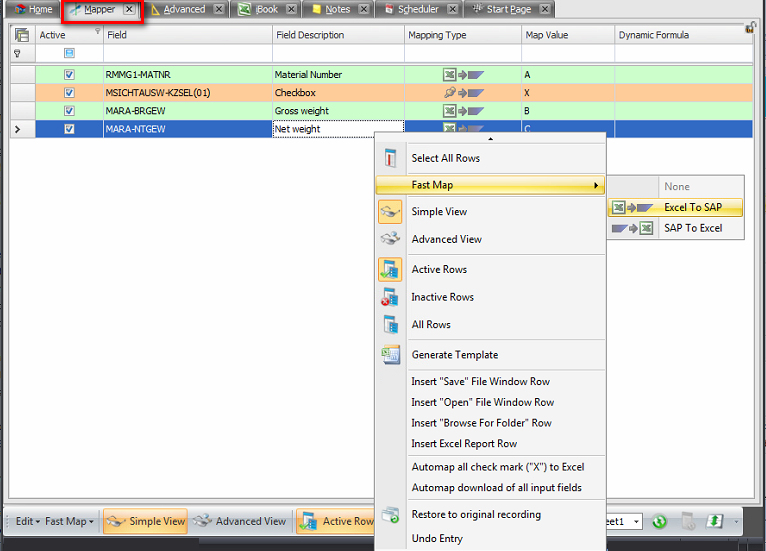This screenshot has height=551, width=766.
Task: Click the padlock icon at top-right of grid
Action: tap(750, 28)
